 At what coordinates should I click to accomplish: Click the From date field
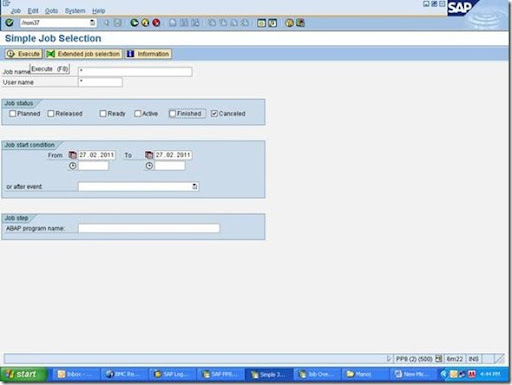tap(97, 155)
